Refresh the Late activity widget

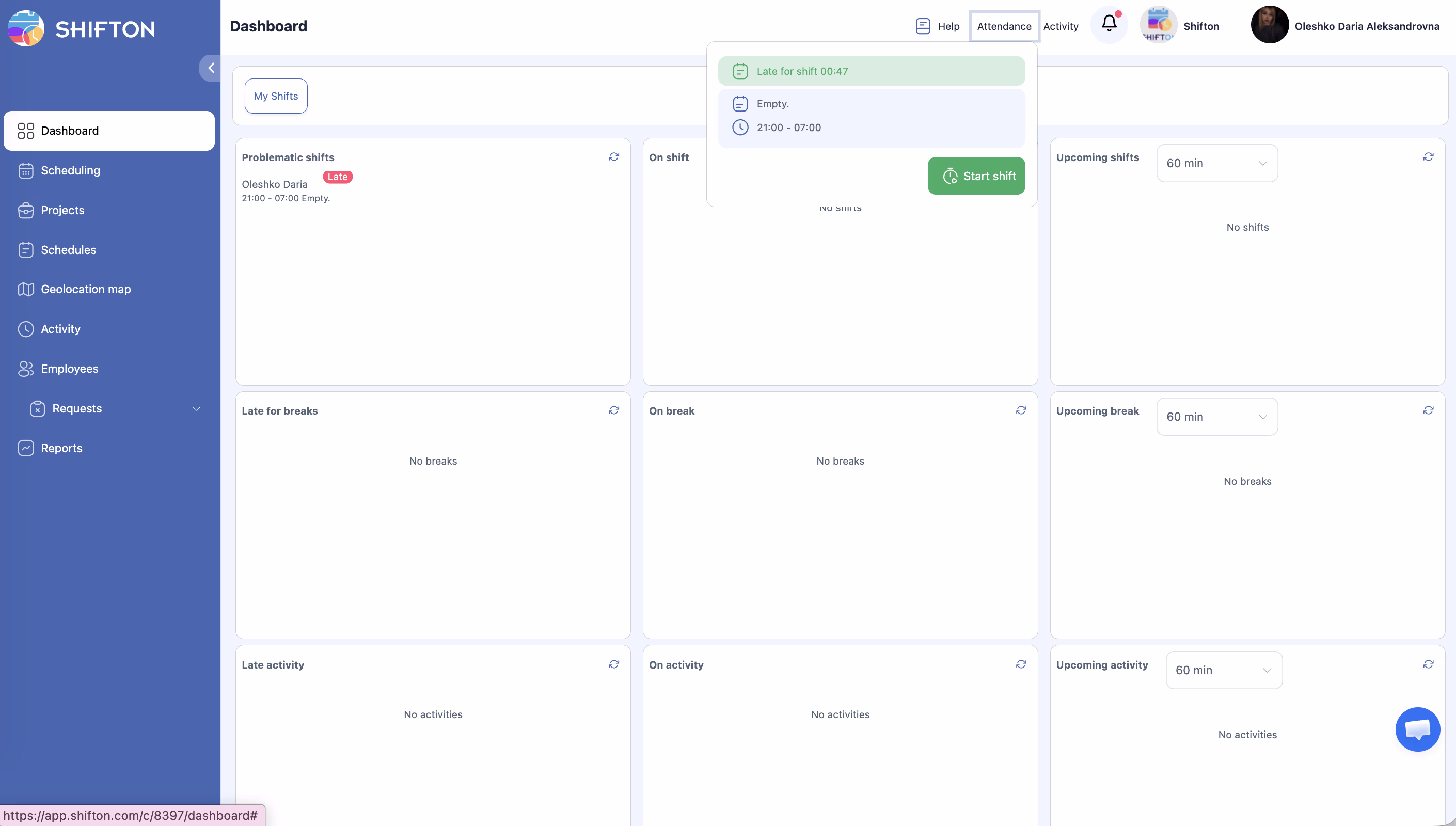pyautogui.click(x=614, y=664)
